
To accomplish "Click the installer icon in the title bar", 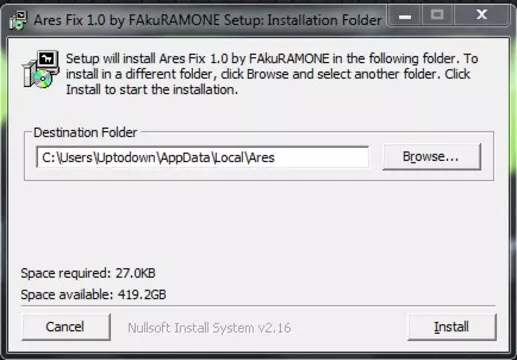I will pos(18,20).
